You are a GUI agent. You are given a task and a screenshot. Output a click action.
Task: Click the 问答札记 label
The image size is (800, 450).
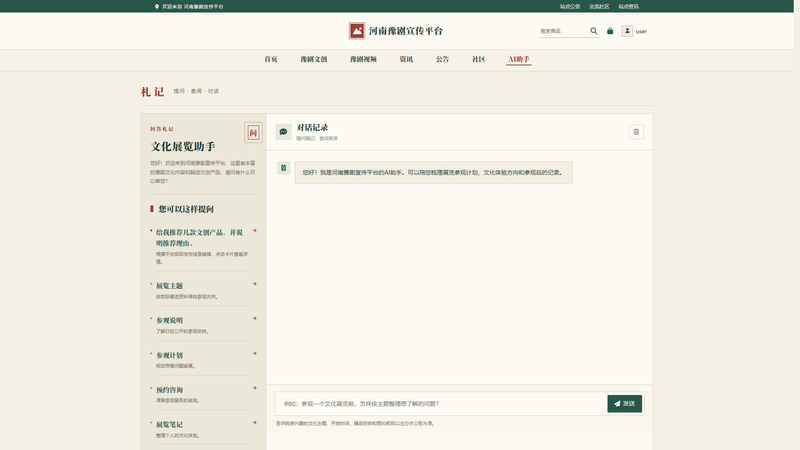point(162,129)
